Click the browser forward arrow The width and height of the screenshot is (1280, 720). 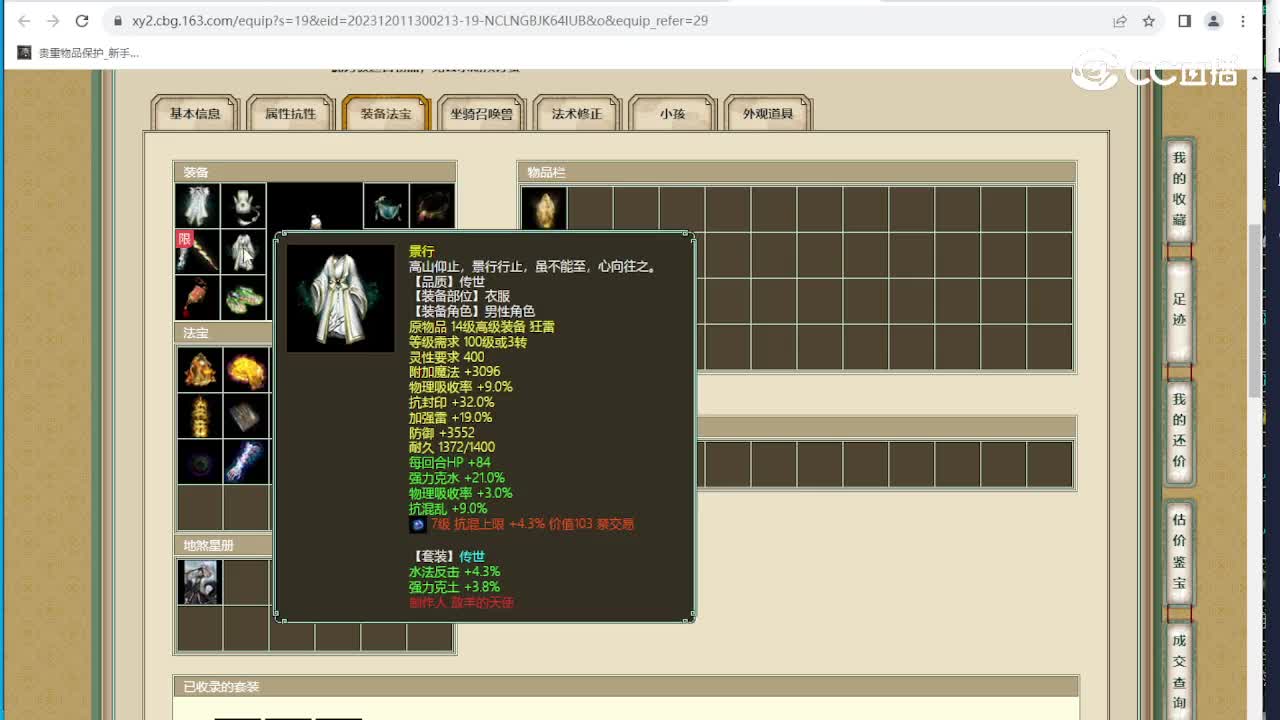pyautogui.click(x=53, y=21)
